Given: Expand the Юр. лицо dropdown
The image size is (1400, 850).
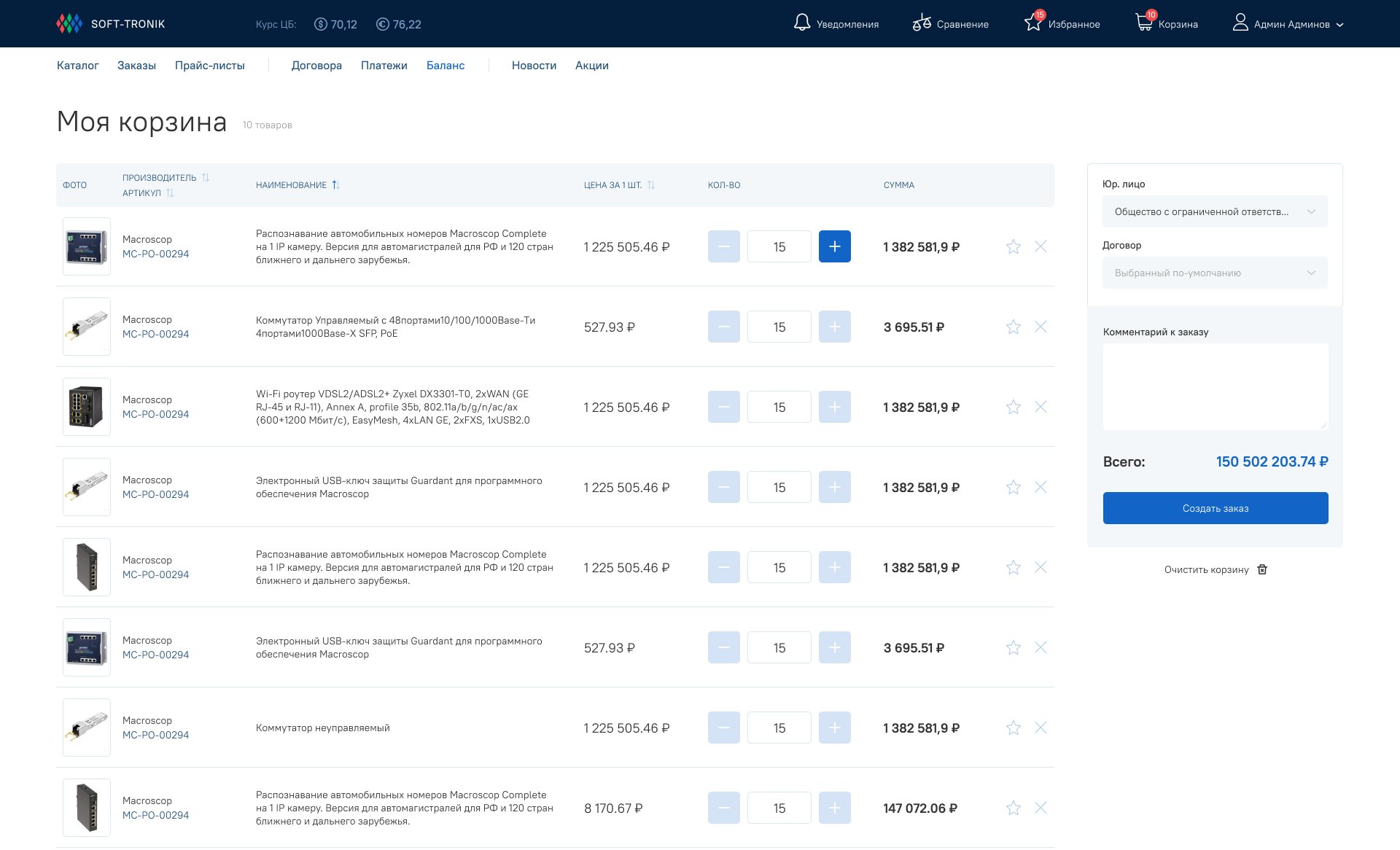Looking at the screenshot, I should [x=1214, y=211].
